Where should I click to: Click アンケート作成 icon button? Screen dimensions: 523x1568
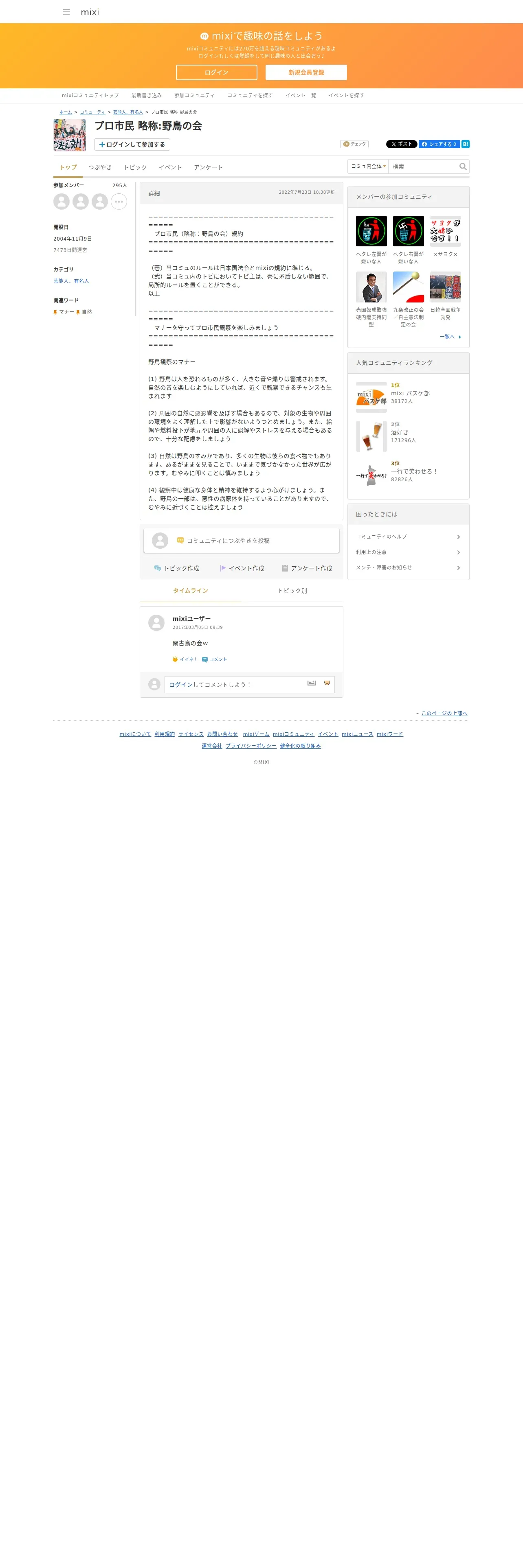coord(307,569)
